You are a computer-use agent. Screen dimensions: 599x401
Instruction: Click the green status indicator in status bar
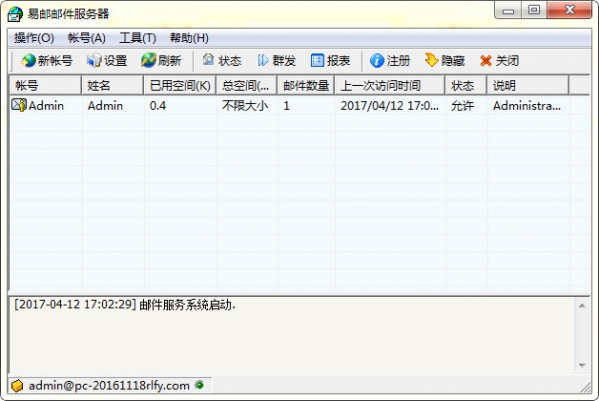click(199, 385)
